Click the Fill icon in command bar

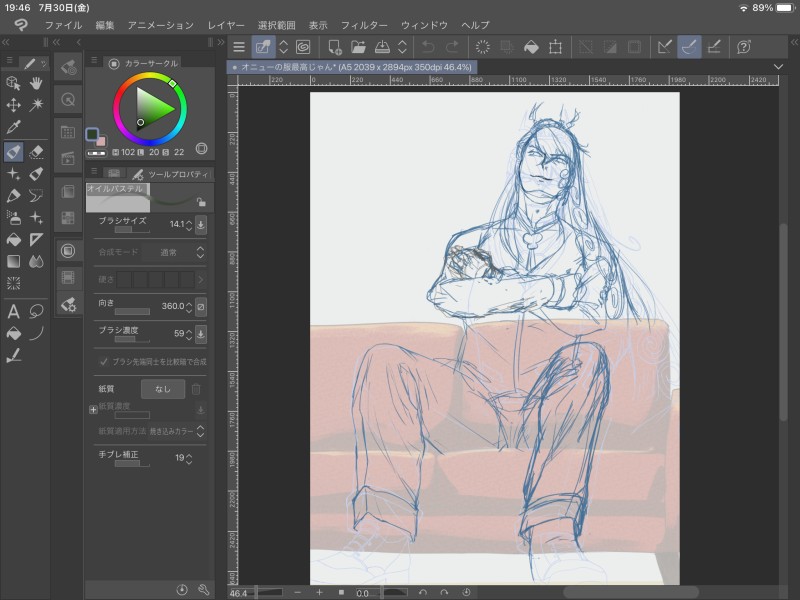click(532, 47)
